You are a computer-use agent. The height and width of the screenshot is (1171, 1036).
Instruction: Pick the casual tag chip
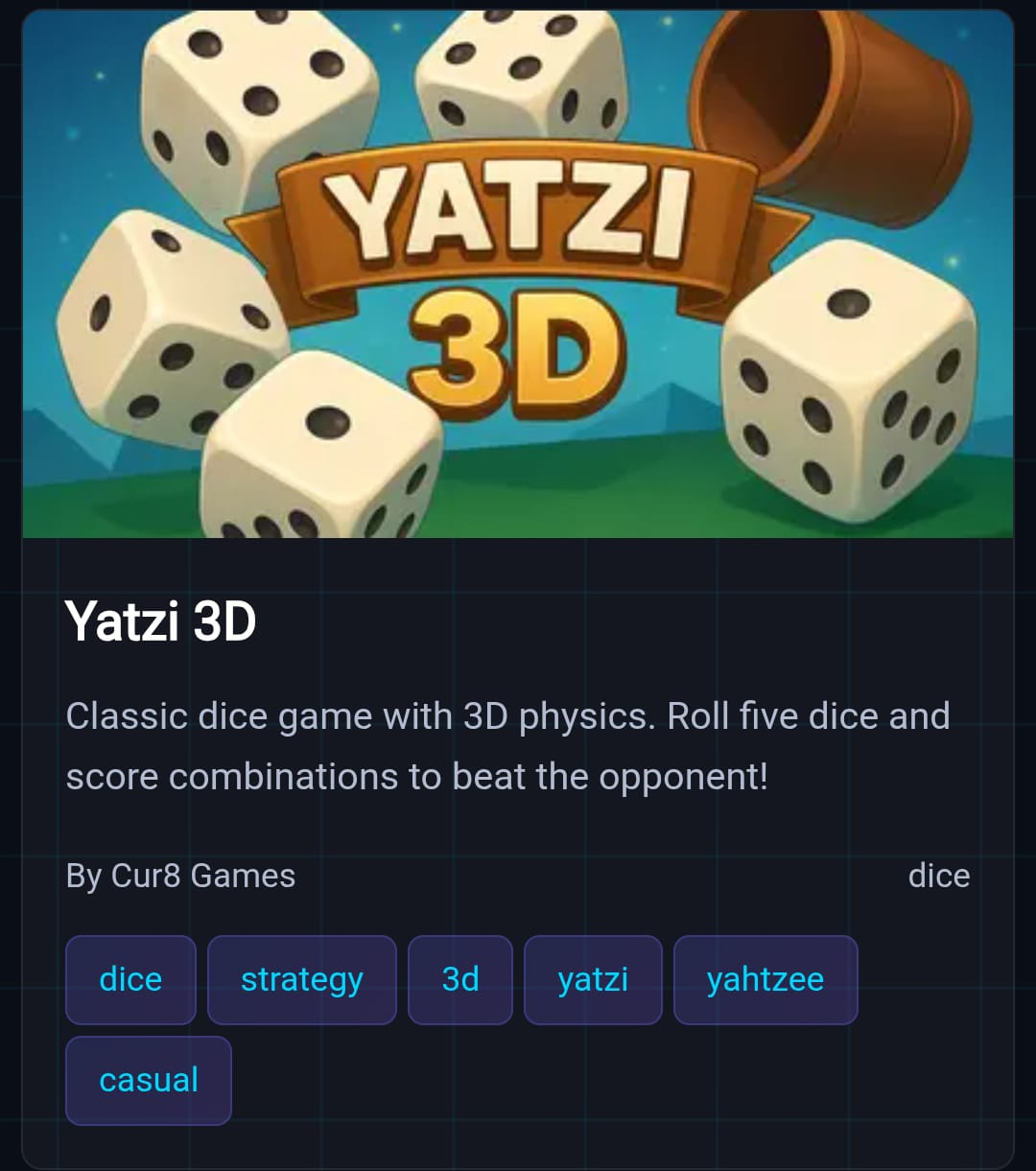[x=149, y=1081]
